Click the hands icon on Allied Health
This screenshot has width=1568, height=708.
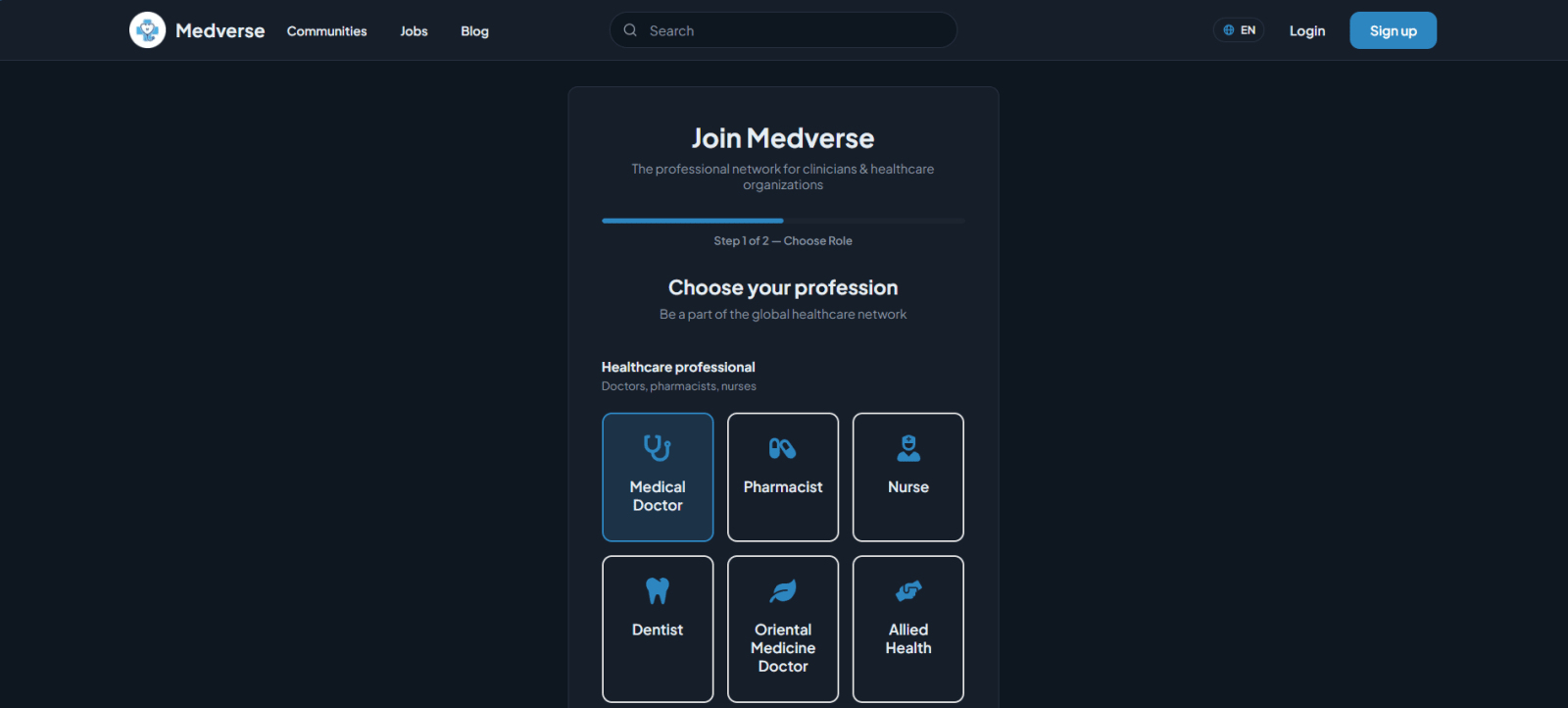pyautogui.click(x=908, y=591)
